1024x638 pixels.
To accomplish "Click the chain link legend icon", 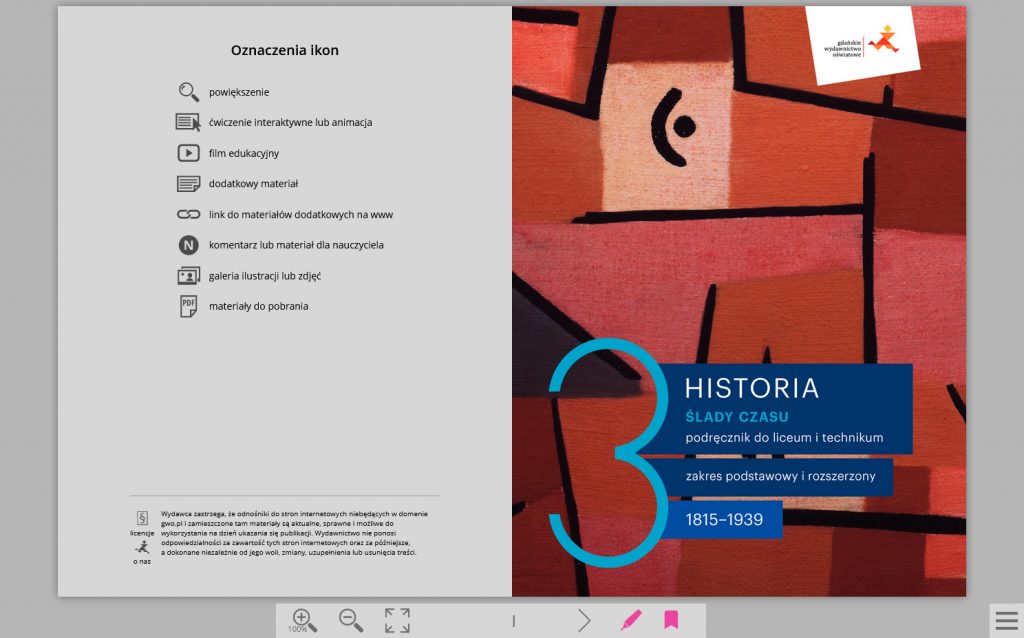I will pos(189,214).
